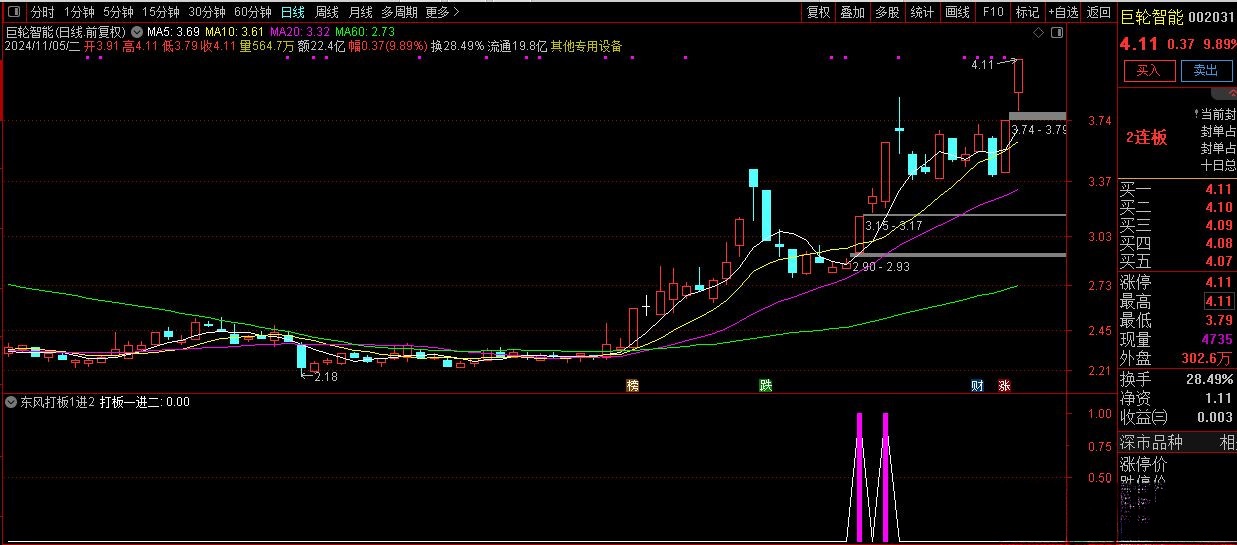
Task: Click the green '跌' marker icon
Action: click(765, 385)
